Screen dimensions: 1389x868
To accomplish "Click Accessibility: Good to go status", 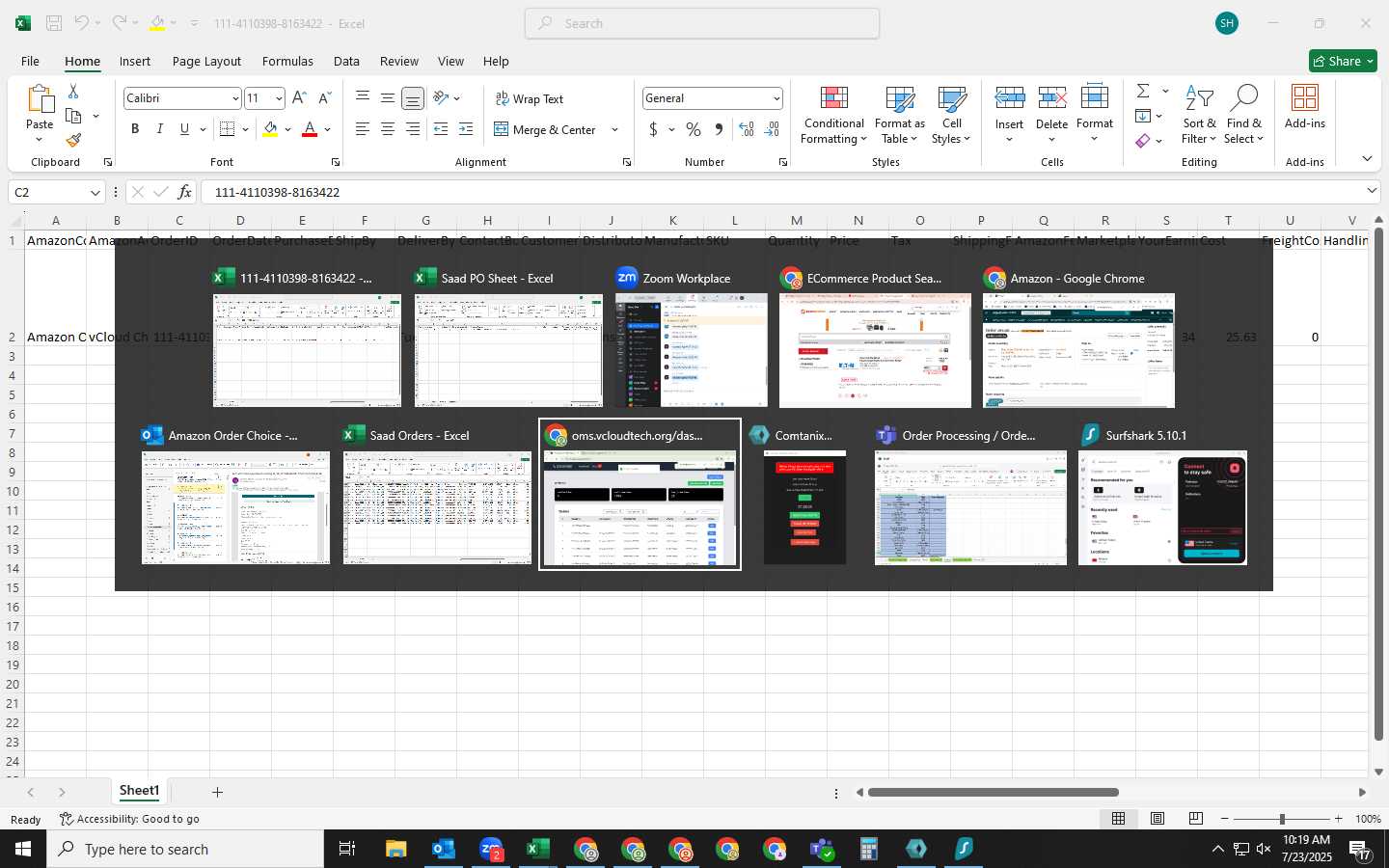I will click(129, 819).
